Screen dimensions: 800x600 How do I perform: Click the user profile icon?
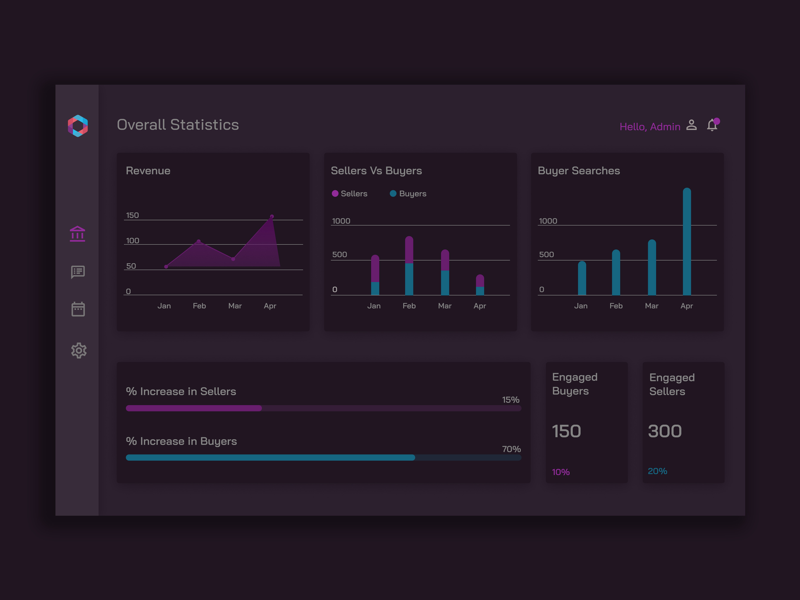692,125
